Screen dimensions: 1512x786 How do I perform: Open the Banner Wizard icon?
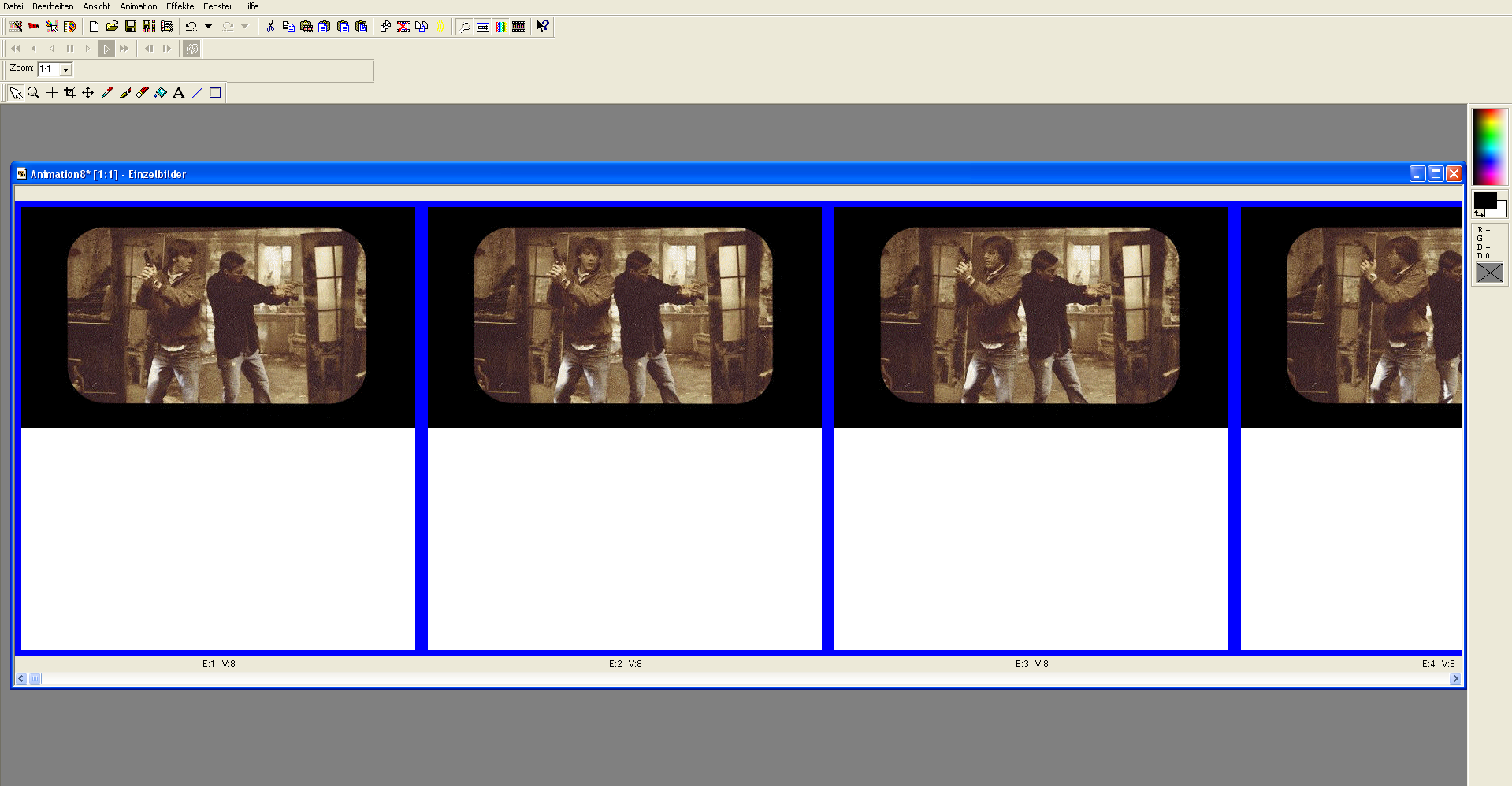[x=34, y=26]
